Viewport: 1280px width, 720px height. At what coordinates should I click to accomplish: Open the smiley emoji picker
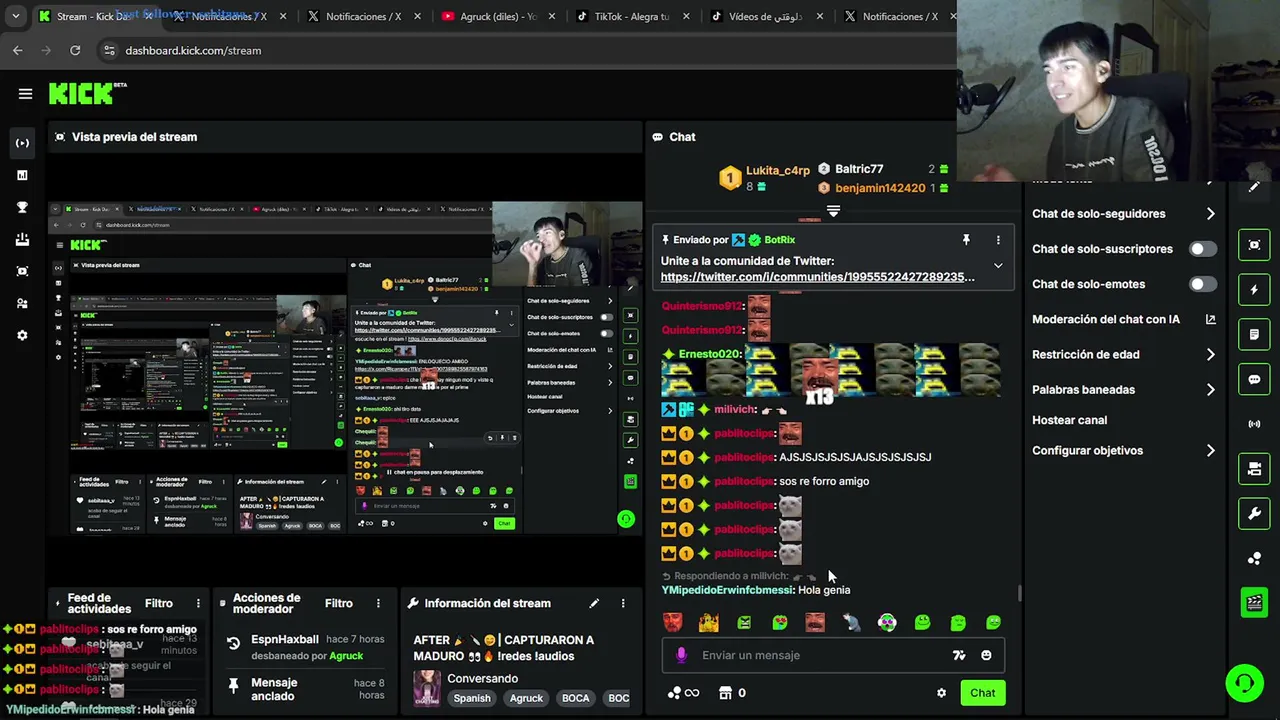986,655
